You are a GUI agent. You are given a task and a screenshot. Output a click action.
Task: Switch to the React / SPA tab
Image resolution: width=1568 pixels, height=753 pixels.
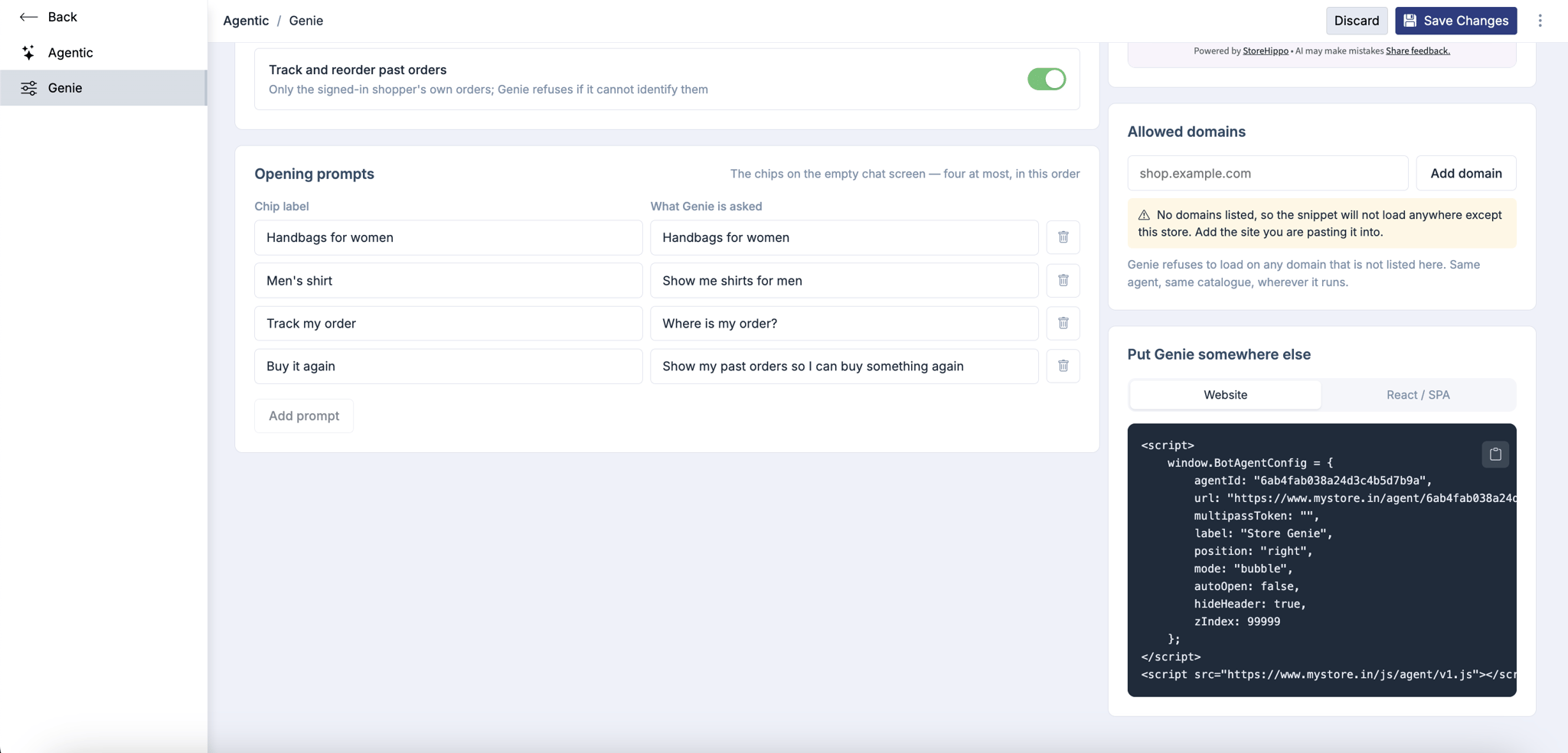[1417, 395]
